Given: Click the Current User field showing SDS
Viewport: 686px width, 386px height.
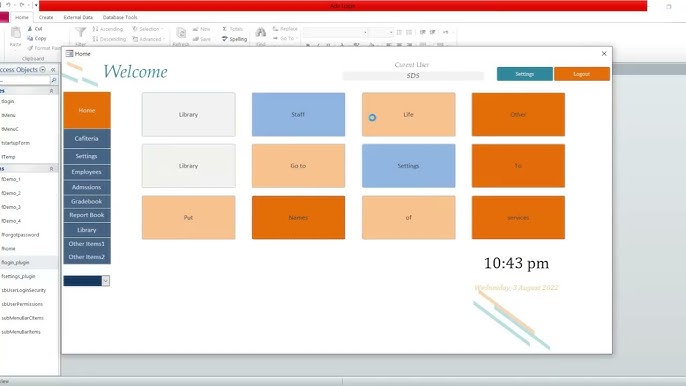Looking at the screenshot, I should click(413, 76).
